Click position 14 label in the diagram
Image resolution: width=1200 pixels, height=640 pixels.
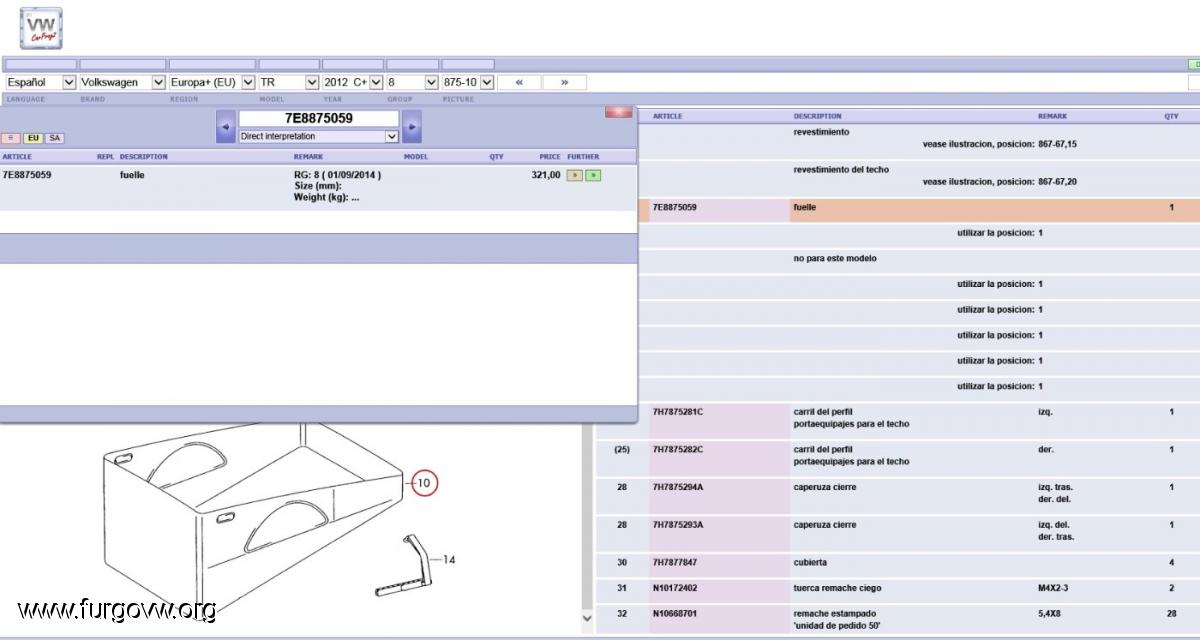click(x=449, y=560)
